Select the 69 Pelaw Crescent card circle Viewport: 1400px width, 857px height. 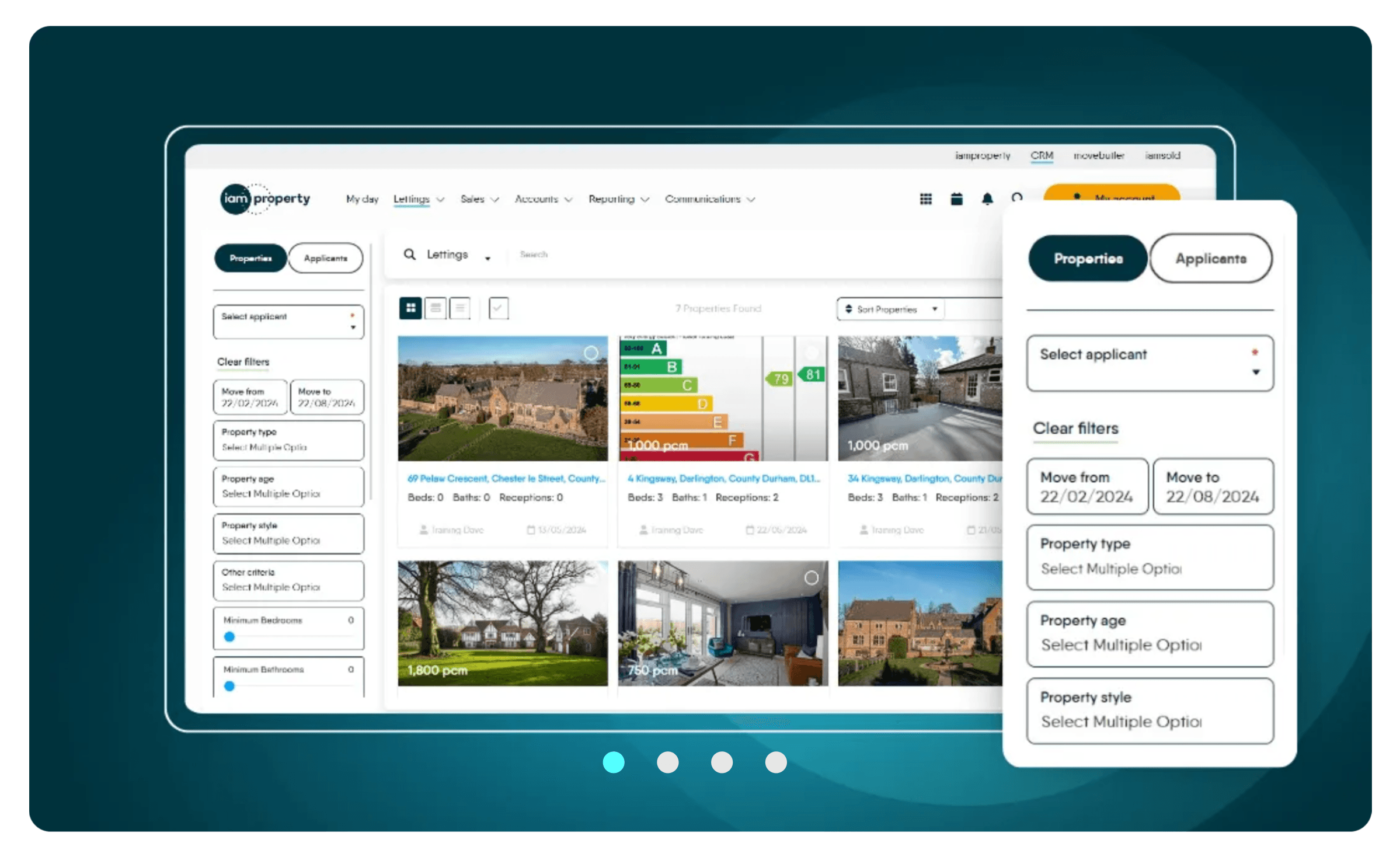(x=591, y=353)
